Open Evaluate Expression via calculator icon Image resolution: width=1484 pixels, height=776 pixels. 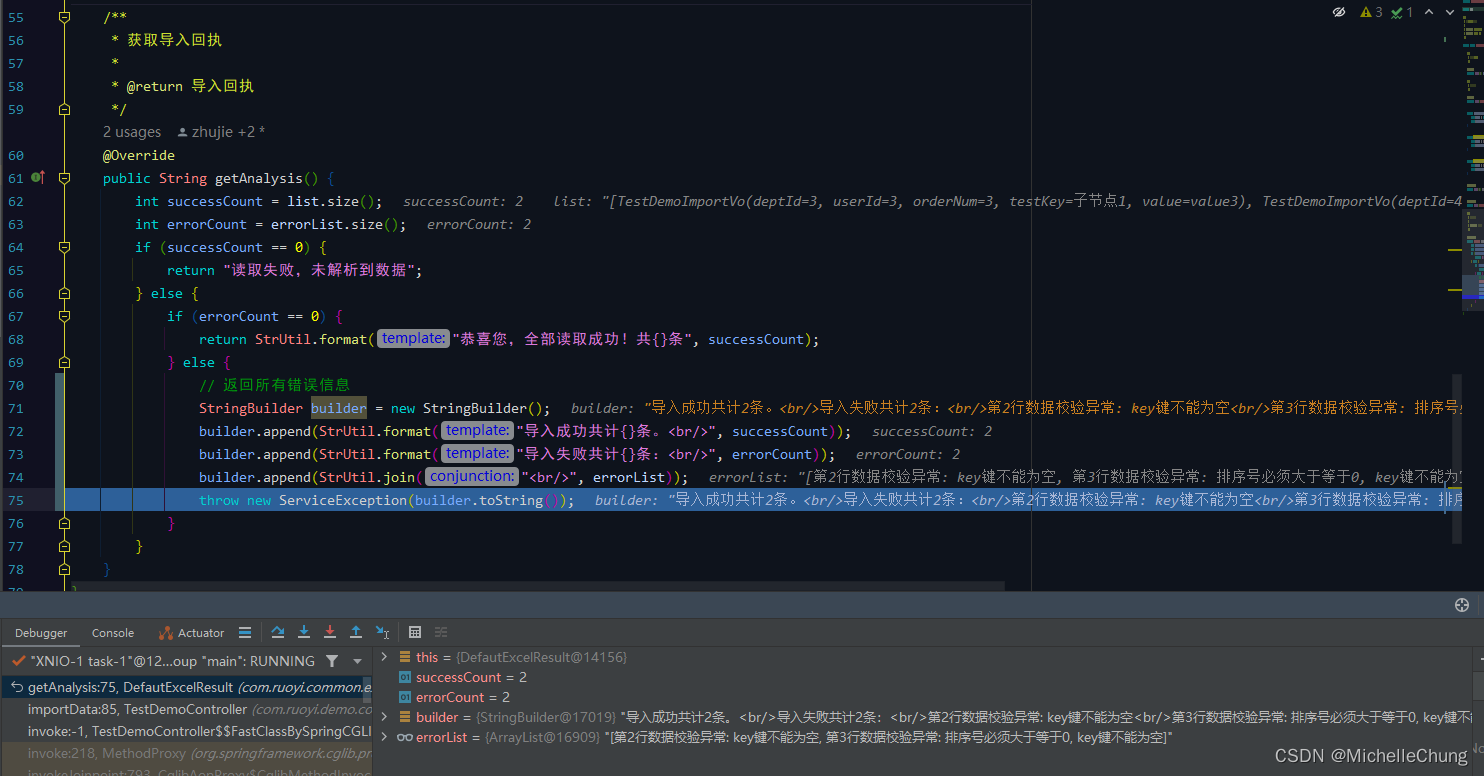[x=415, y=631]
